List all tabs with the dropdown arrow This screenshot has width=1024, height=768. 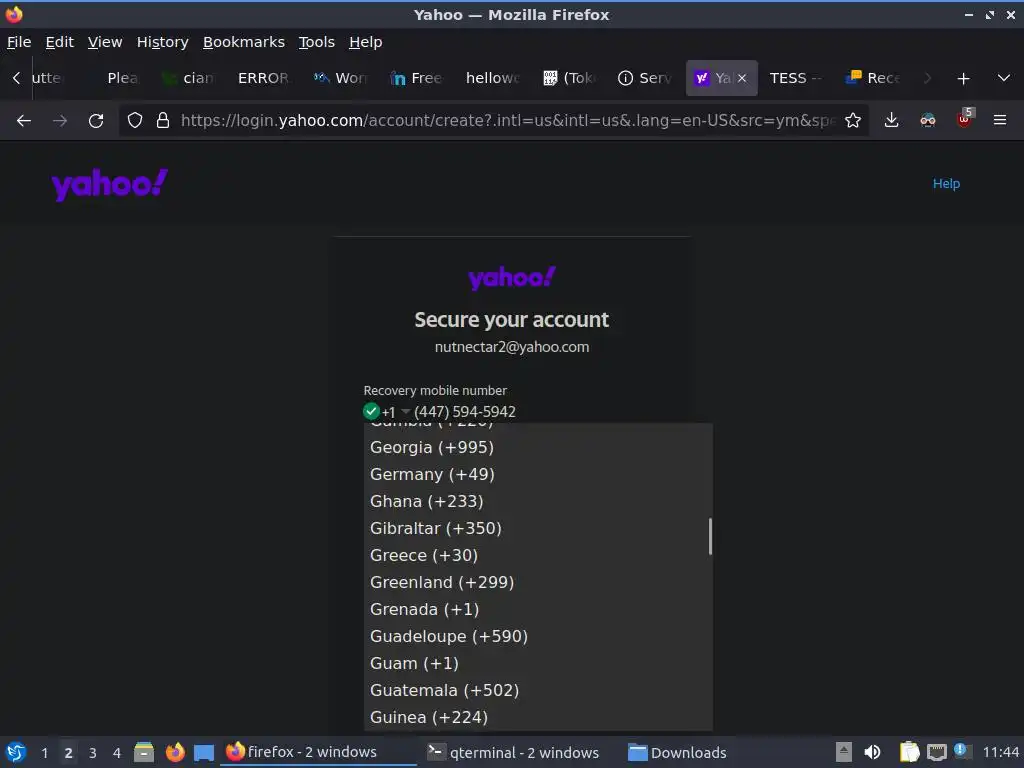tap(1004, 78)
